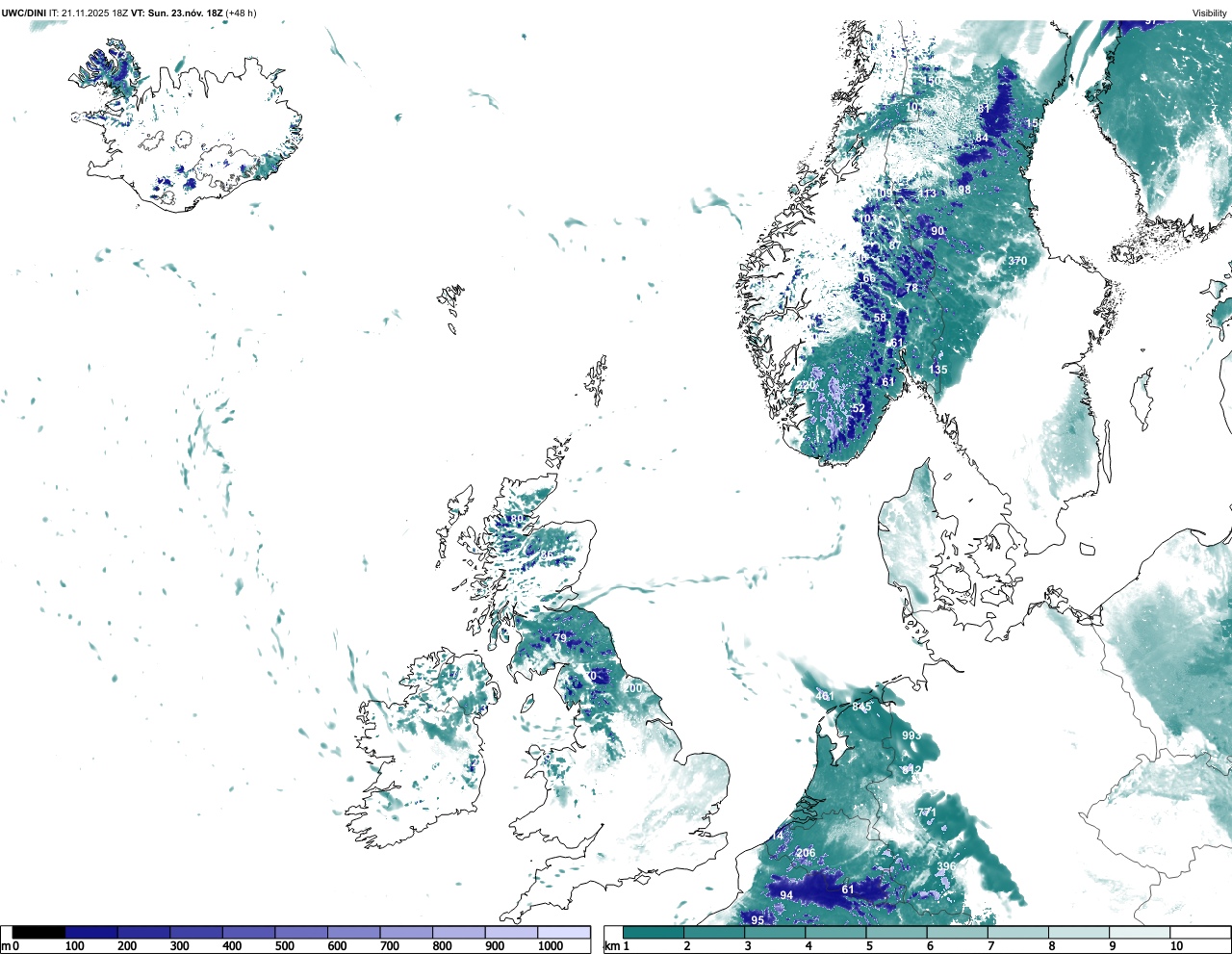The image size is (1232, 954).
Task: Click the '52' value in southern Norway
Action: point(859,408)
